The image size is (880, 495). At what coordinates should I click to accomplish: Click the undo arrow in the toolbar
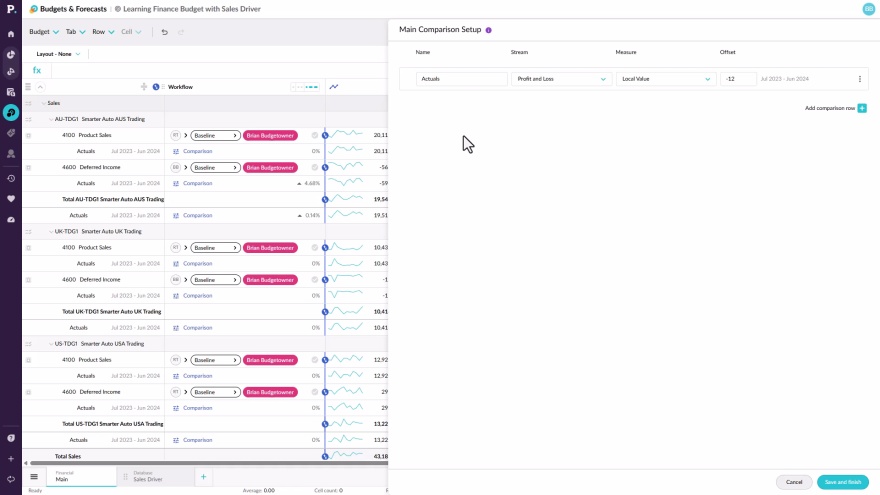point(164,32)
